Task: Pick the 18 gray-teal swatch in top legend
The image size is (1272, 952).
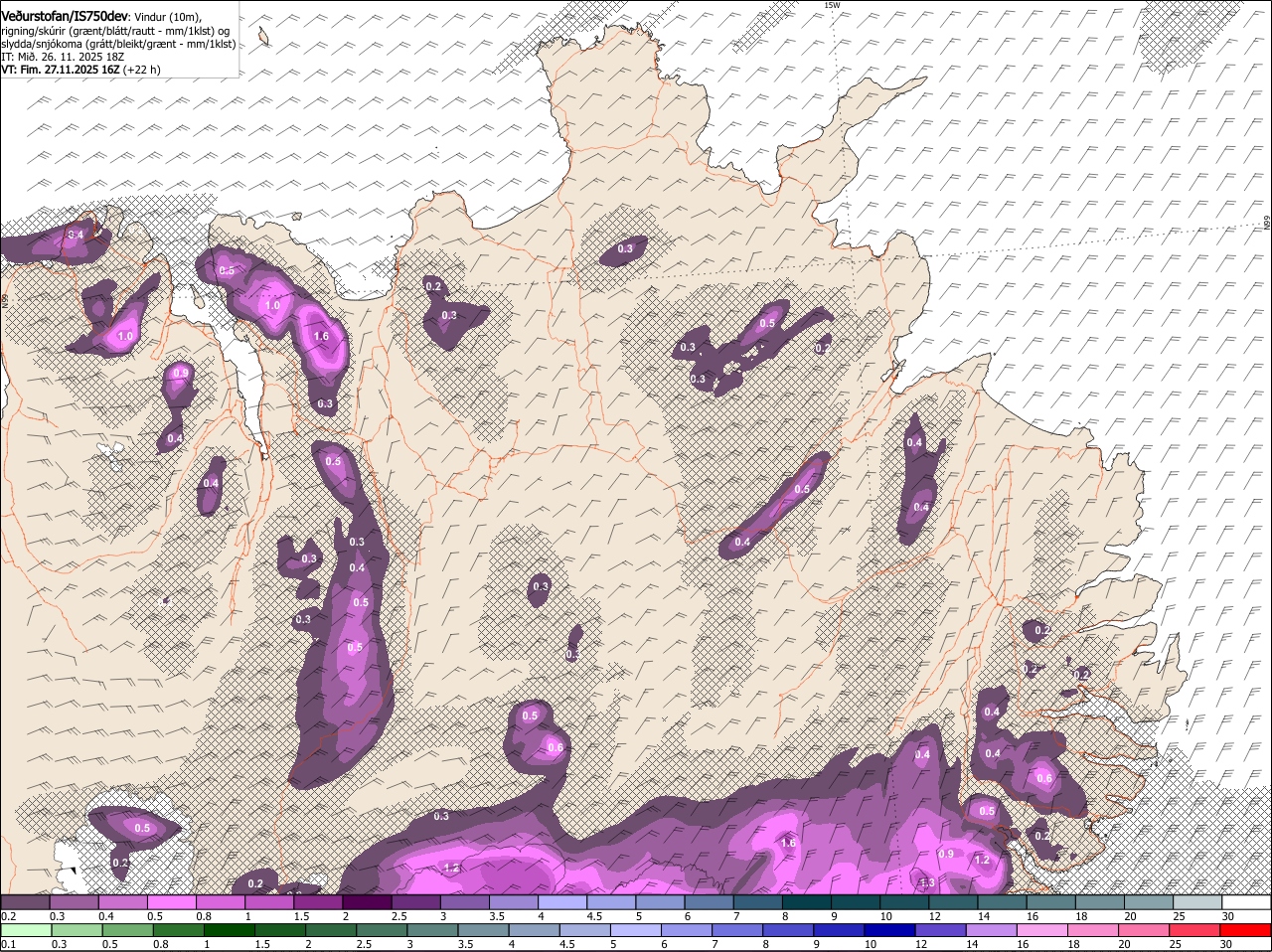Action: coord(1098,902)
